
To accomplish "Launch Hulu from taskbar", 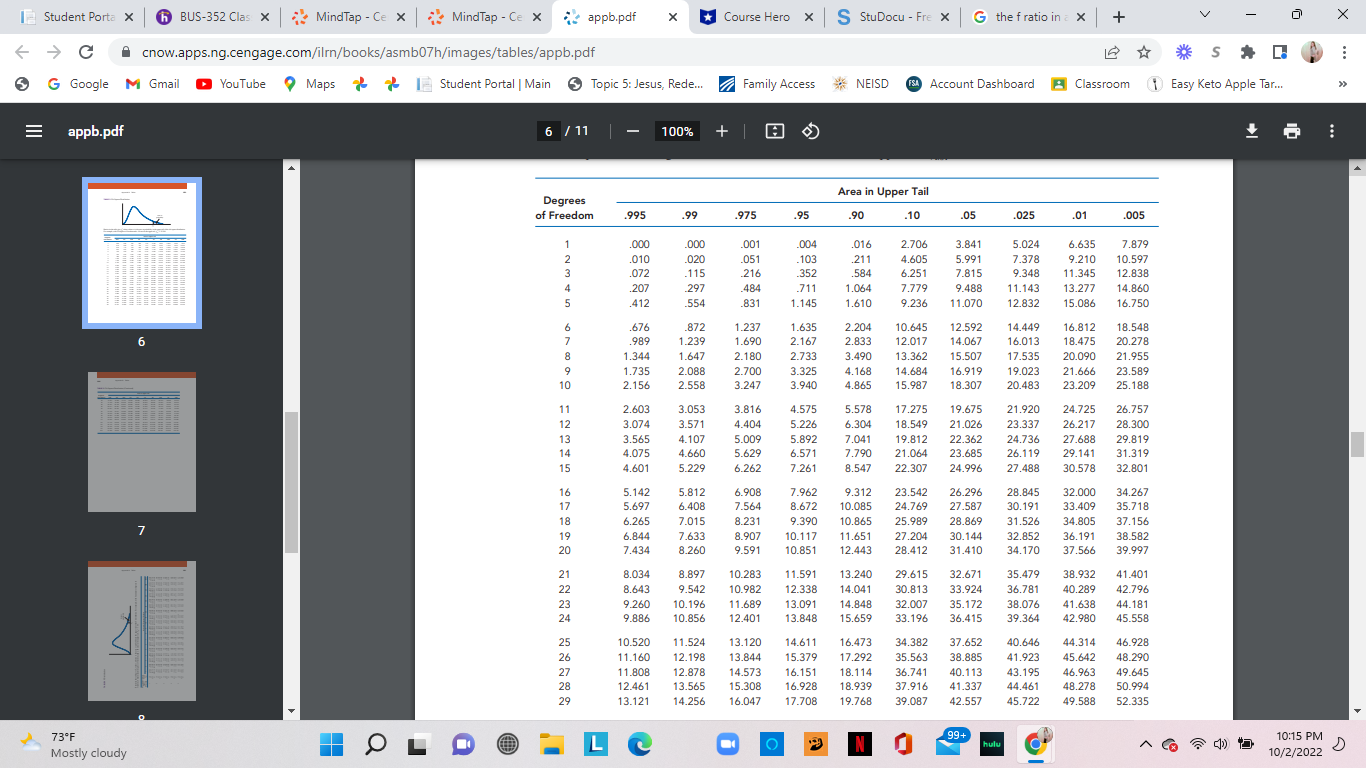I will click(x=990, y=745).
